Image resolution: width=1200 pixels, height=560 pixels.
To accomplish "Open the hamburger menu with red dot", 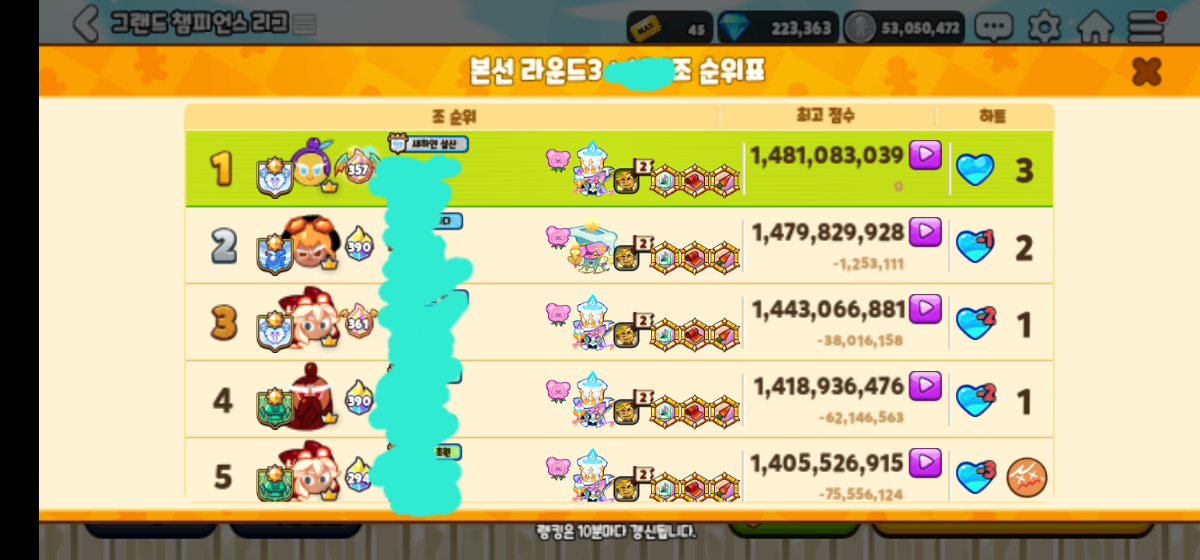I will pos(1147,26).
